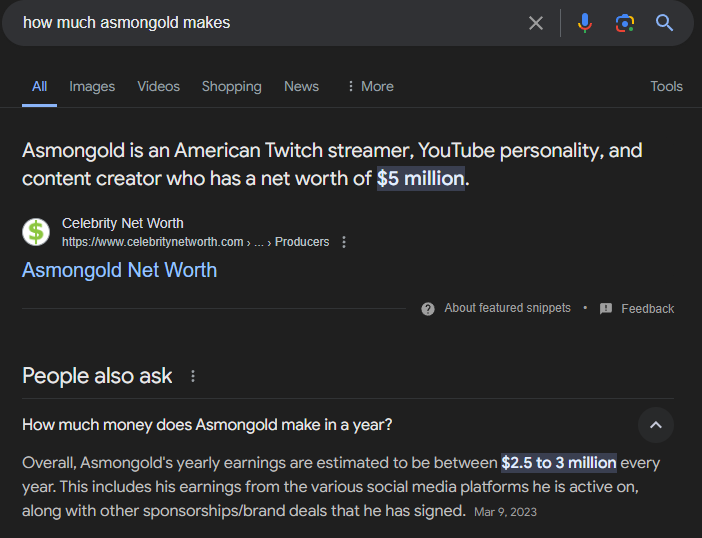This screenshot has width=702, height=538.
Task: Click the About featured snippets help icon
Action: (428, 308)
